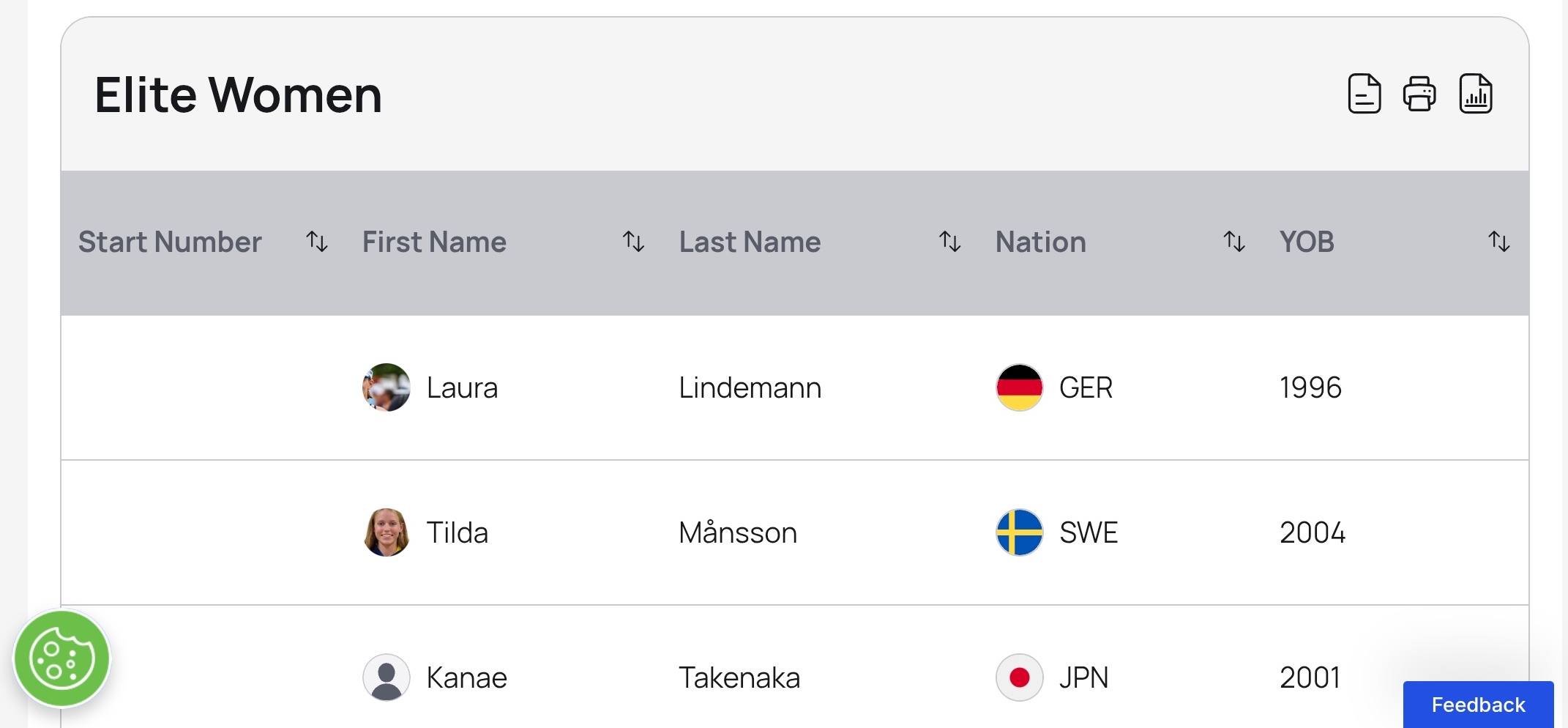The height and width of the screenshot is (728, 1568).
Task: Open Takenaka last name link
Action: coord(739,677)
